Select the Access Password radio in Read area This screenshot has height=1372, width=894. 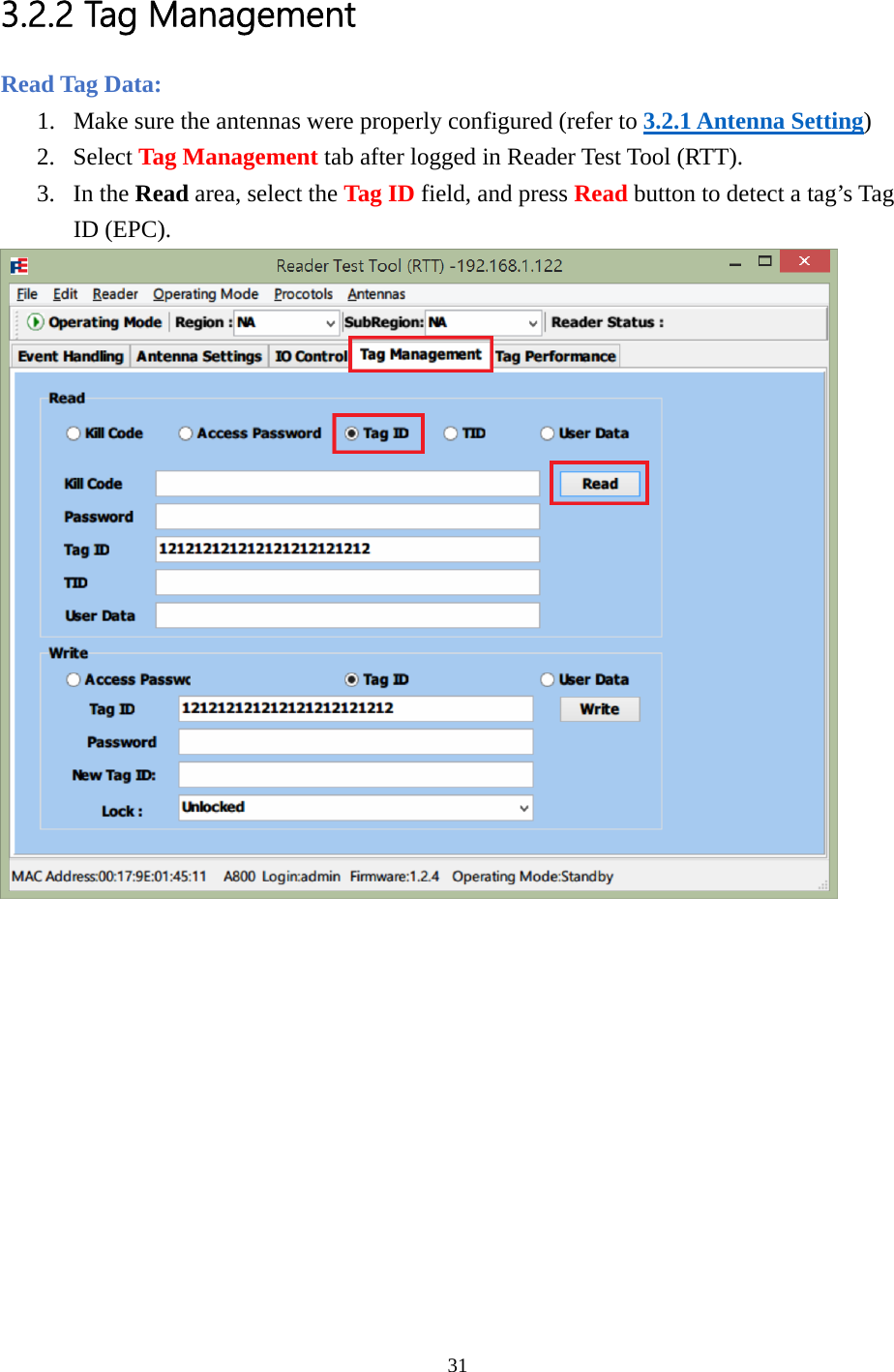coord(185,432)
